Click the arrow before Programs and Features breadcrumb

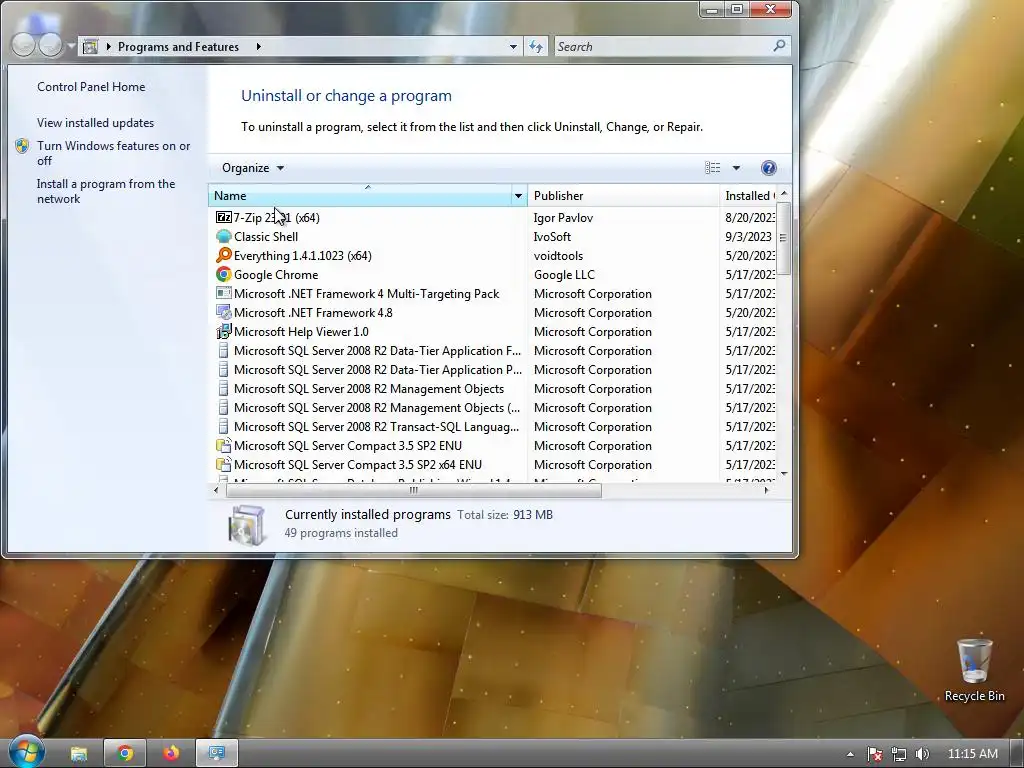click(108, 46)
